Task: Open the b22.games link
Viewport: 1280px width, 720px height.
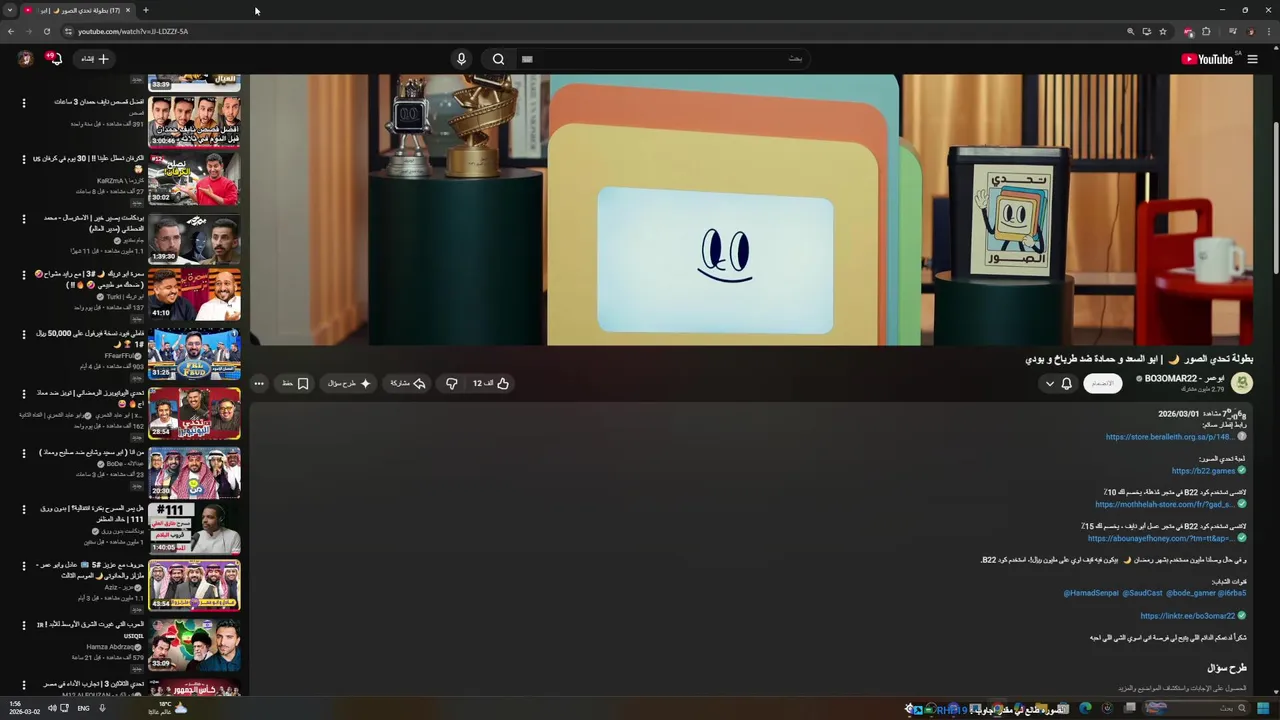Action: (1203, 471)
